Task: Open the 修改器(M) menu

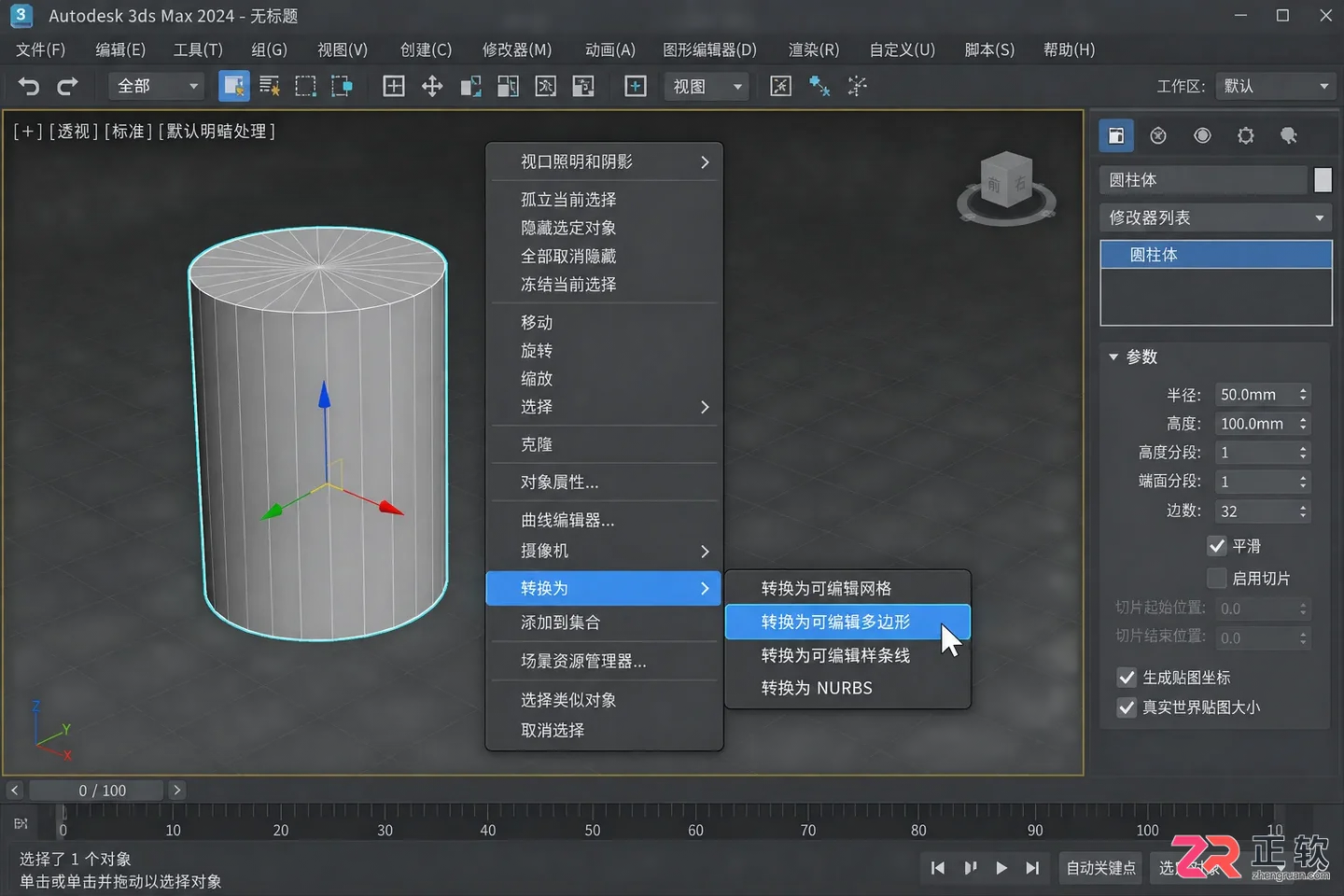Action: [517, 49]
